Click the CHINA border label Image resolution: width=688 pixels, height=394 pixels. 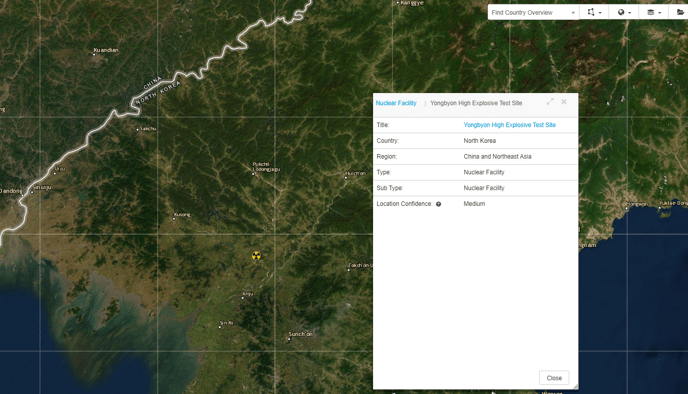pos(152,82)
